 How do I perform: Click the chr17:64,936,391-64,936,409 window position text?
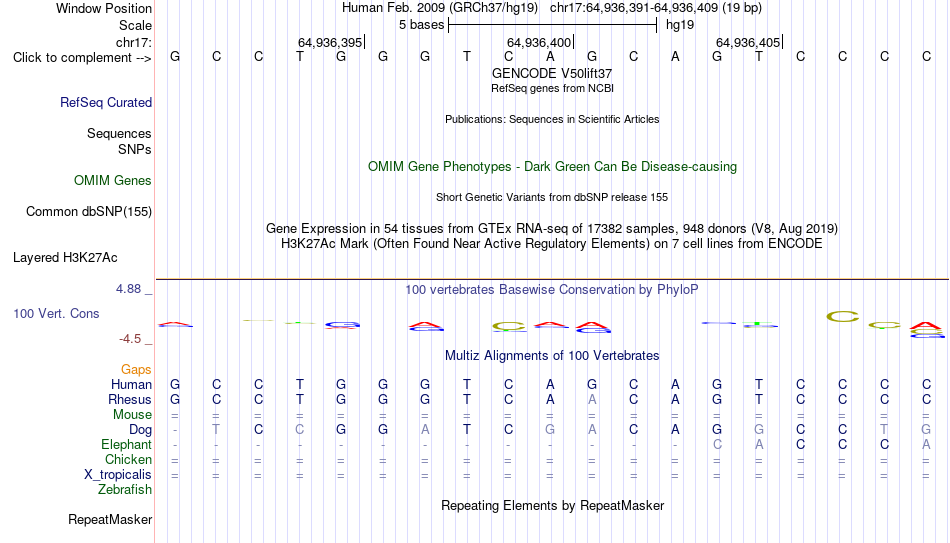(656, 8)
